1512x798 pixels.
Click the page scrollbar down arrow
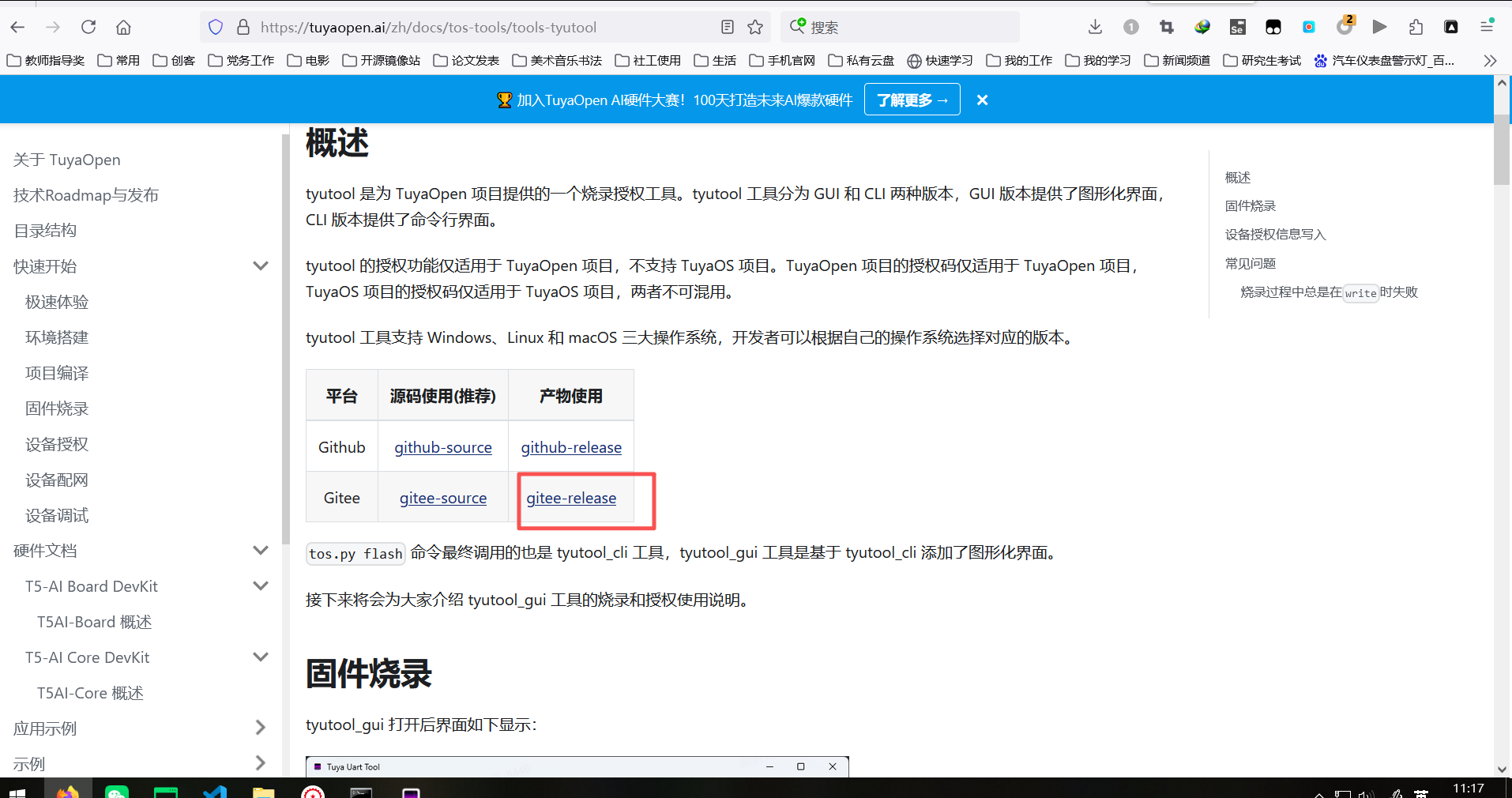click(1502, 769)
